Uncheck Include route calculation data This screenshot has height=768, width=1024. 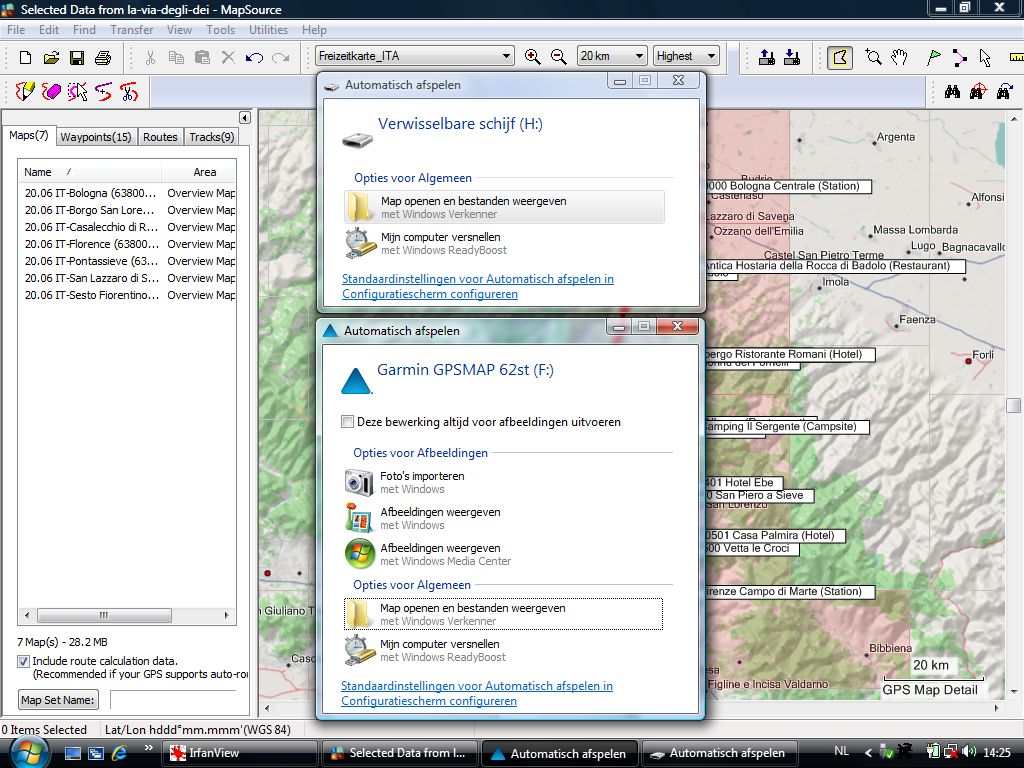23,661
